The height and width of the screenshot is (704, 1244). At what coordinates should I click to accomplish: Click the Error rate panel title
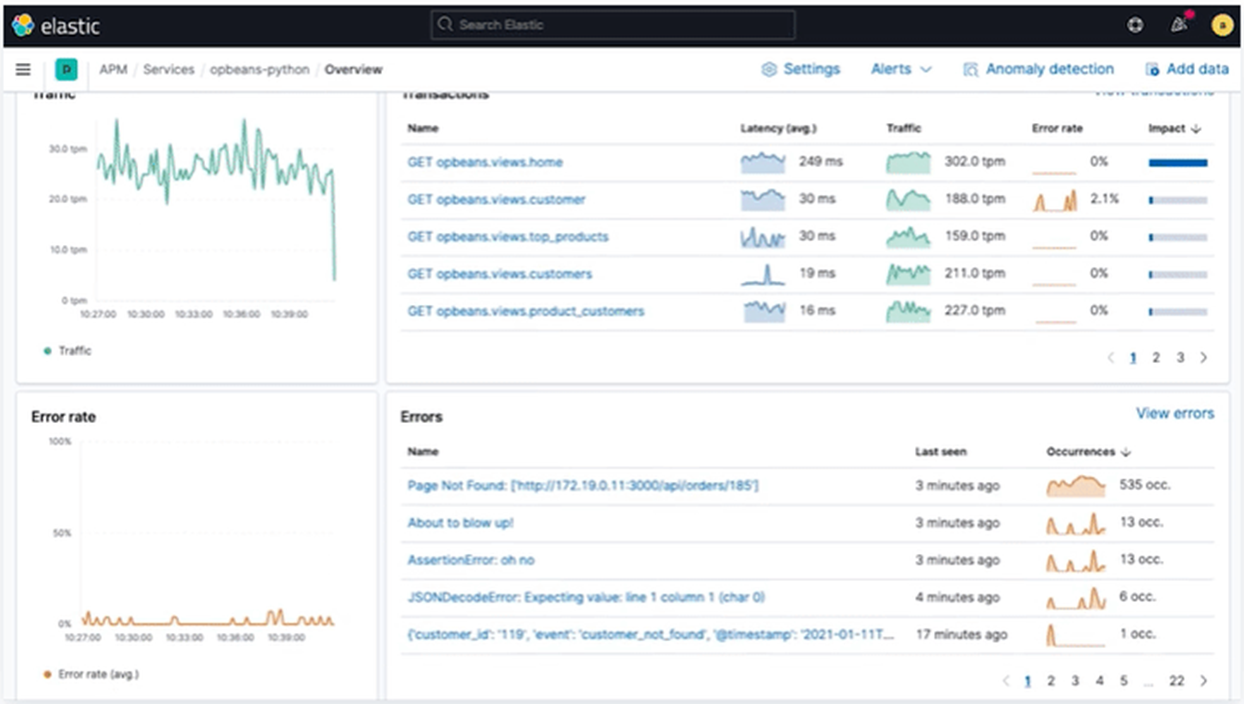point(63,416)
